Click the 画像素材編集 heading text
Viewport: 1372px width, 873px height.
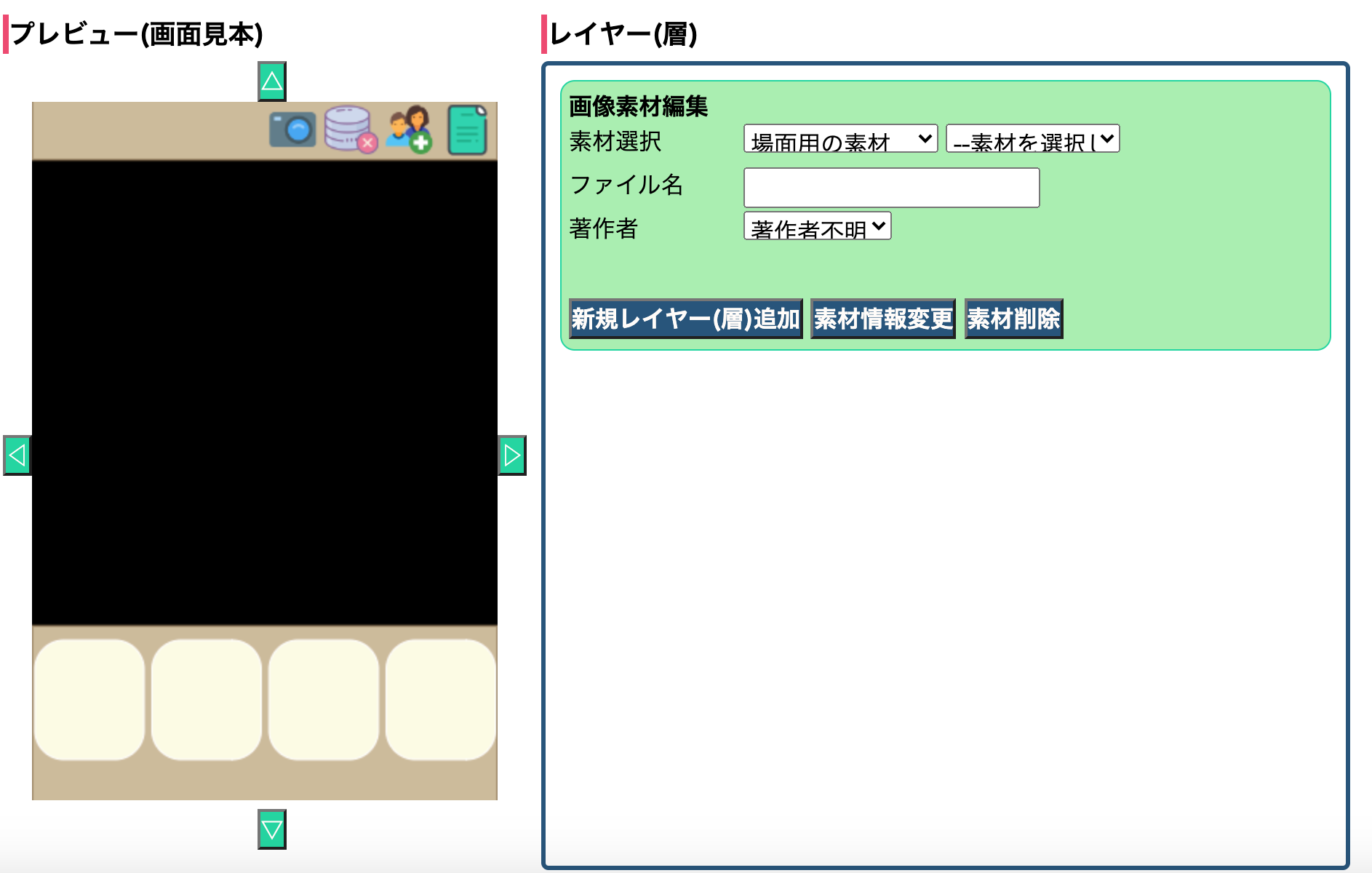tap(639, 106)
